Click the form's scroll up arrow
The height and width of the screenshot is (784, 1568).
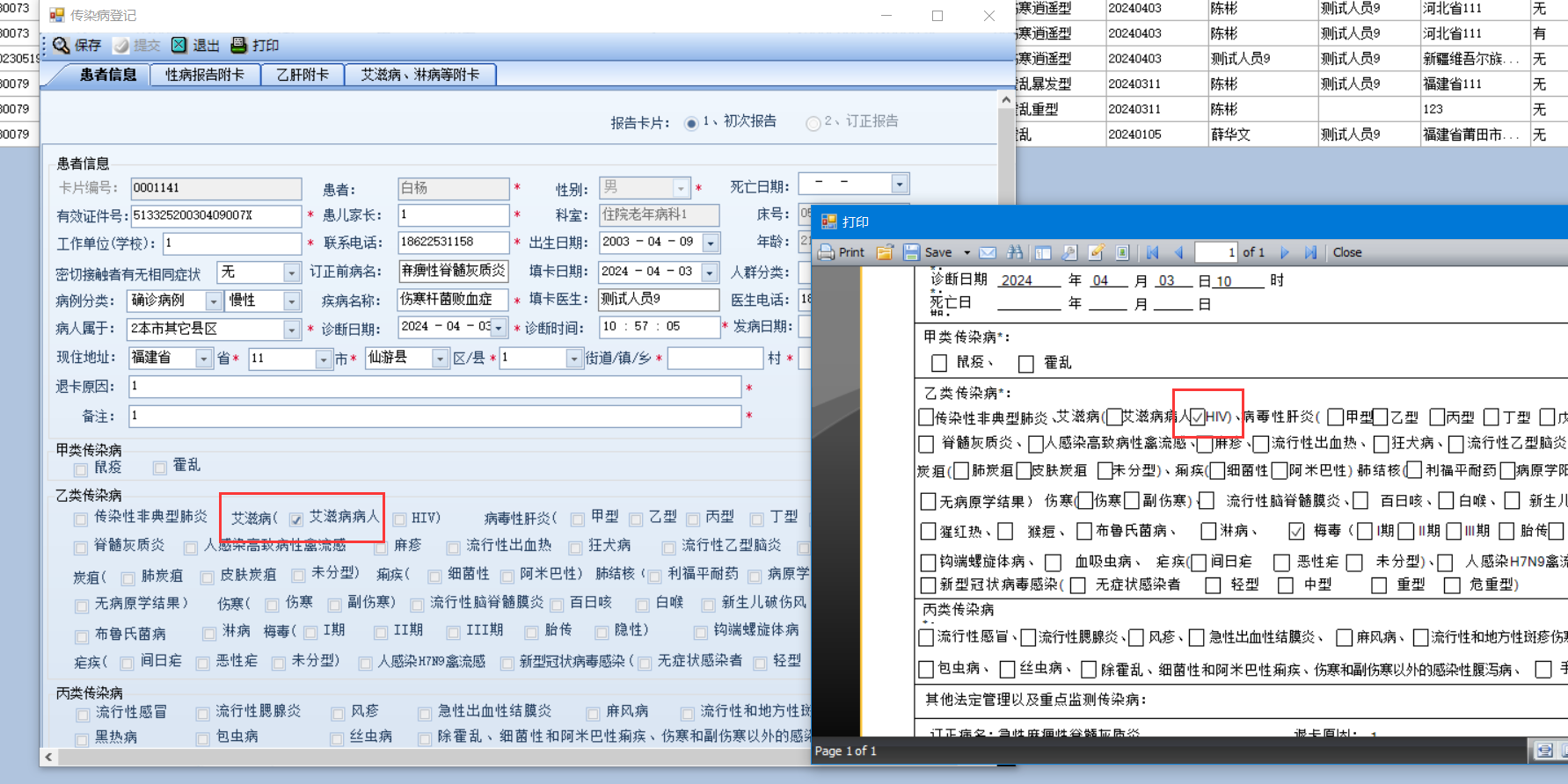tap(1006, 100)
